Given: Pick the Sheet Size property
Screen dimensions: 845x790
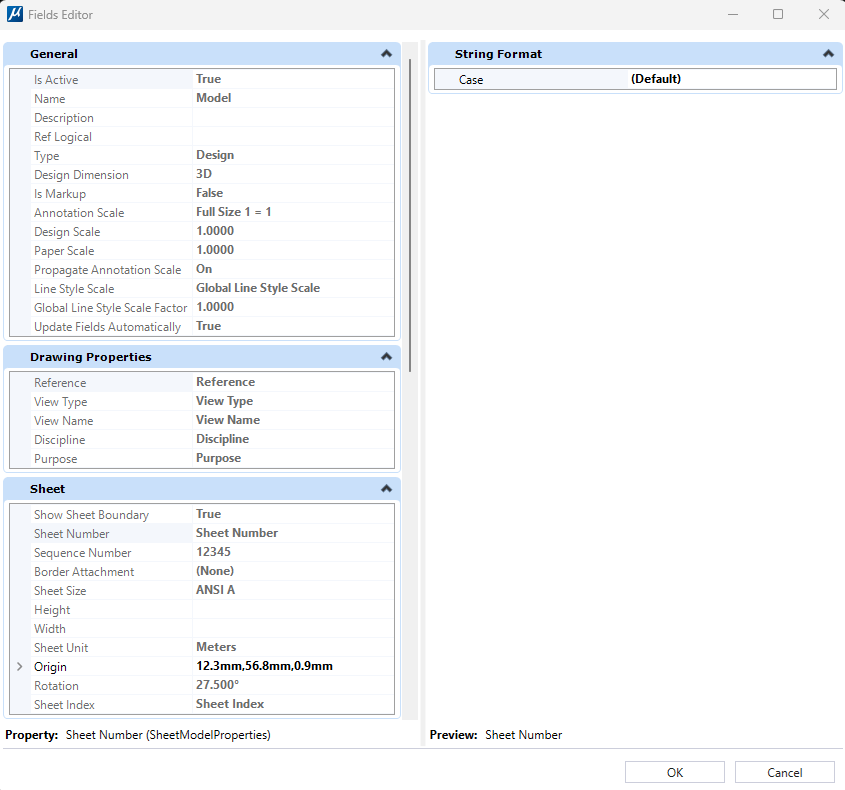Looking at the screenshot, I should pyautogui.click(x=60, y=591).
